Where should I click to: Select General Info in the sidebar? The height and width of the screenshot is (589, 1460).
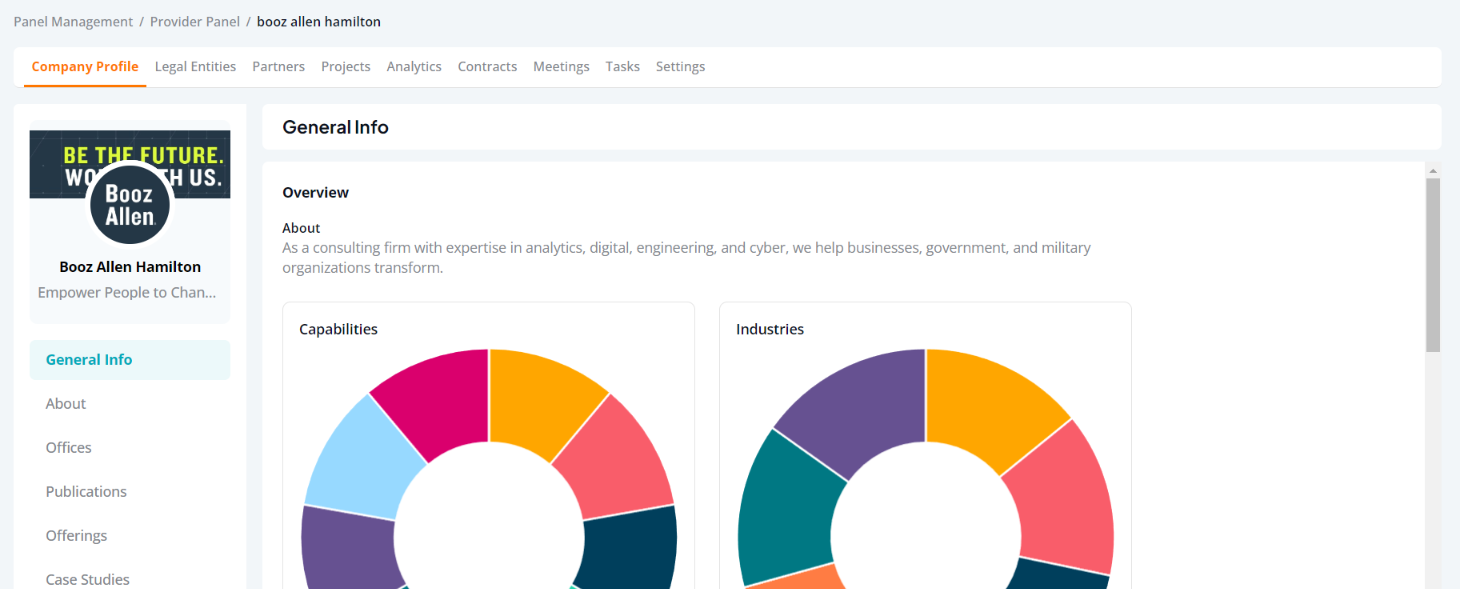(x=130, y=360)
